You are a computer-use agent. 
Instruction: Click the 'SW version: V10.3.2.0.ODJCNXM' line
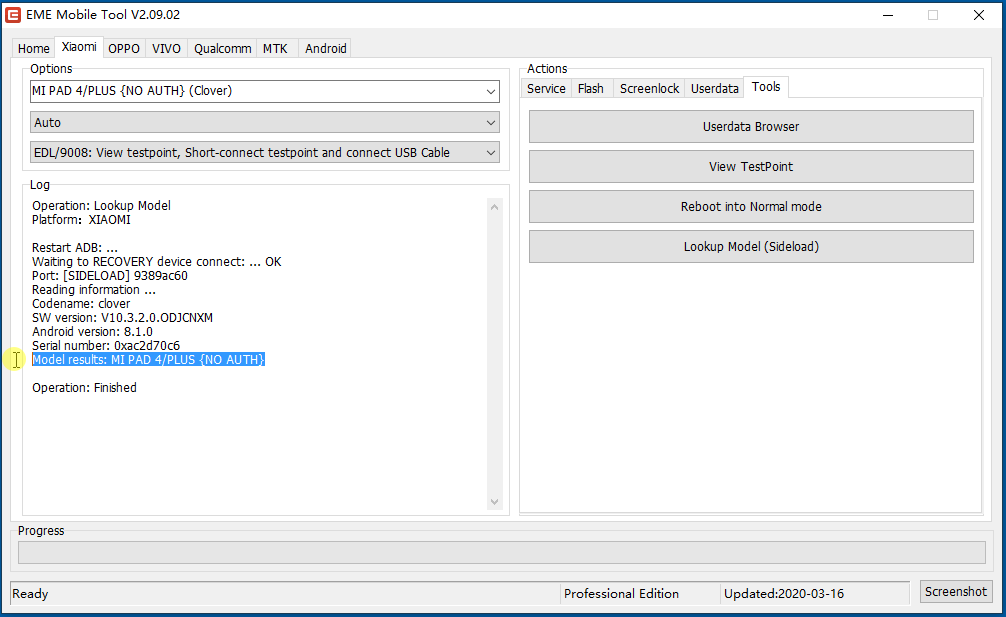pos(123,317)
